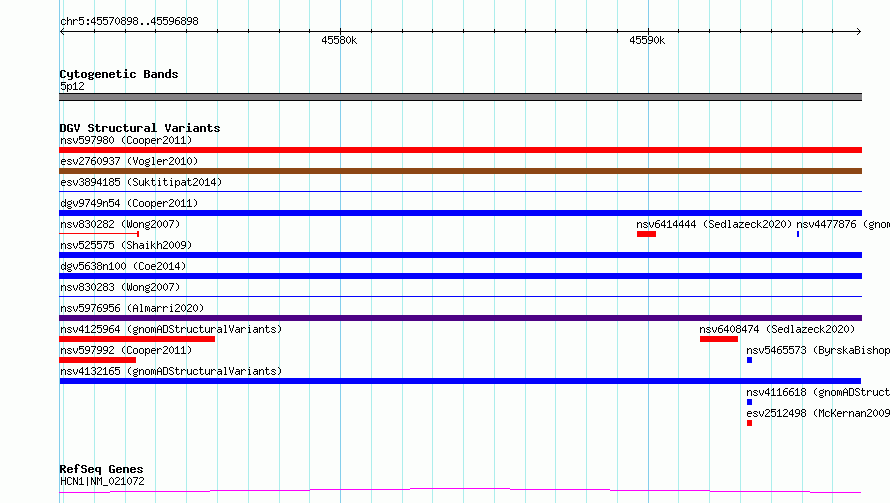Click the right arrow on the ruler
Viewport: 890px width, 503px height.
point(858,31)
